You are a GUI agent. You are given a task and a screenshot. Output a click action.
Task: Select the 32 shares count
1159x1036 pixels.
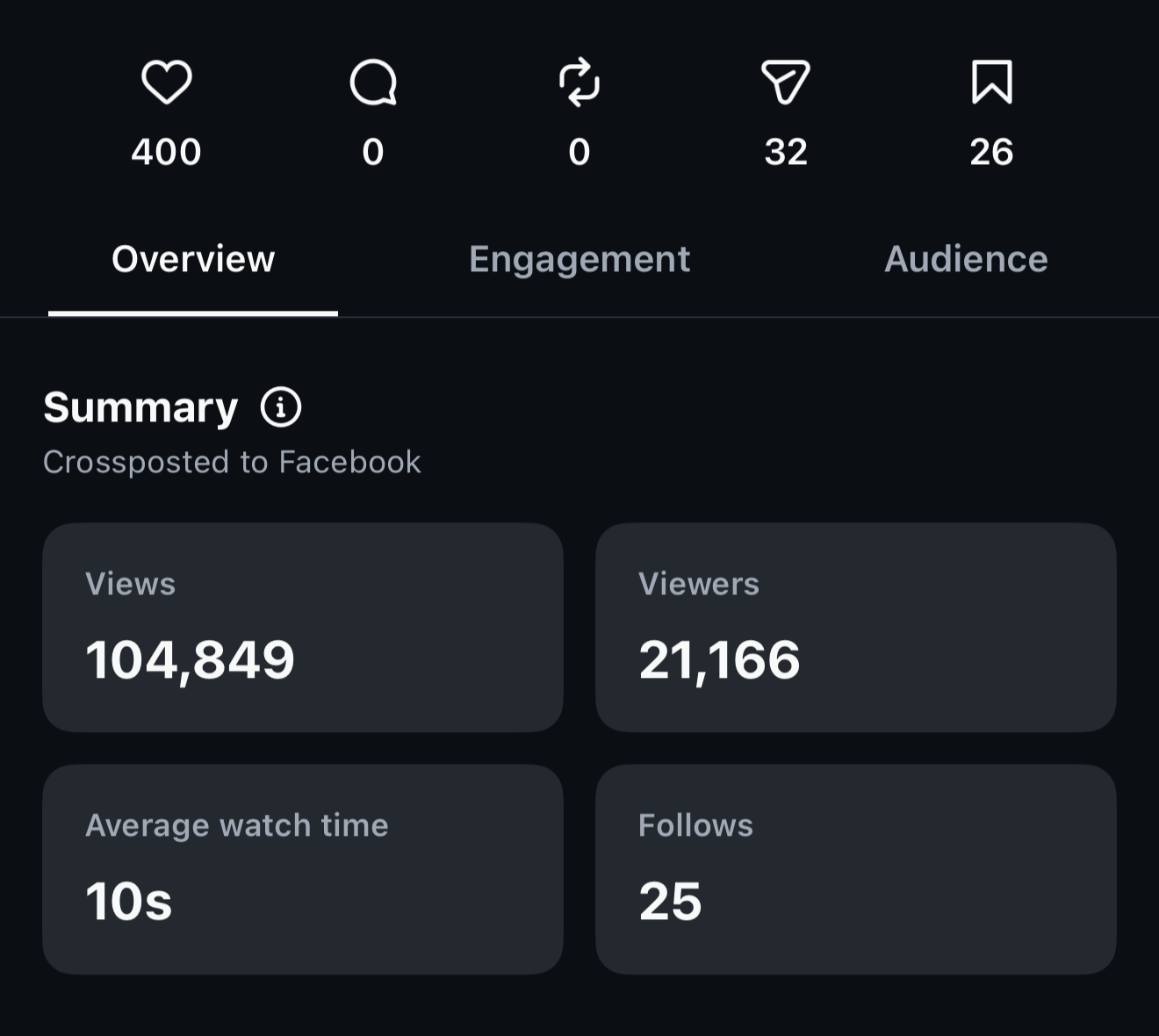coord(786,152)
